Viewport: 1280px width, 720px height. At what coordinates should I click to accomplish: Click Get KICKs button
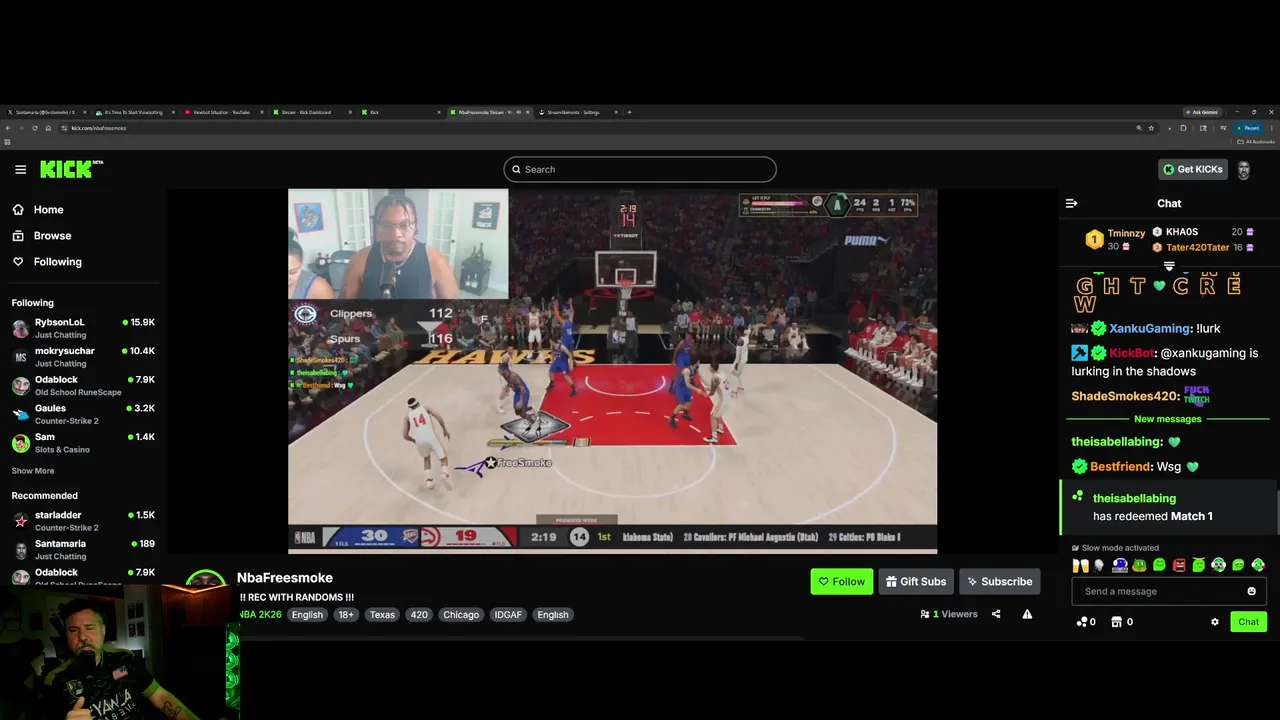pyautogui.click(x=1192, y=169)
